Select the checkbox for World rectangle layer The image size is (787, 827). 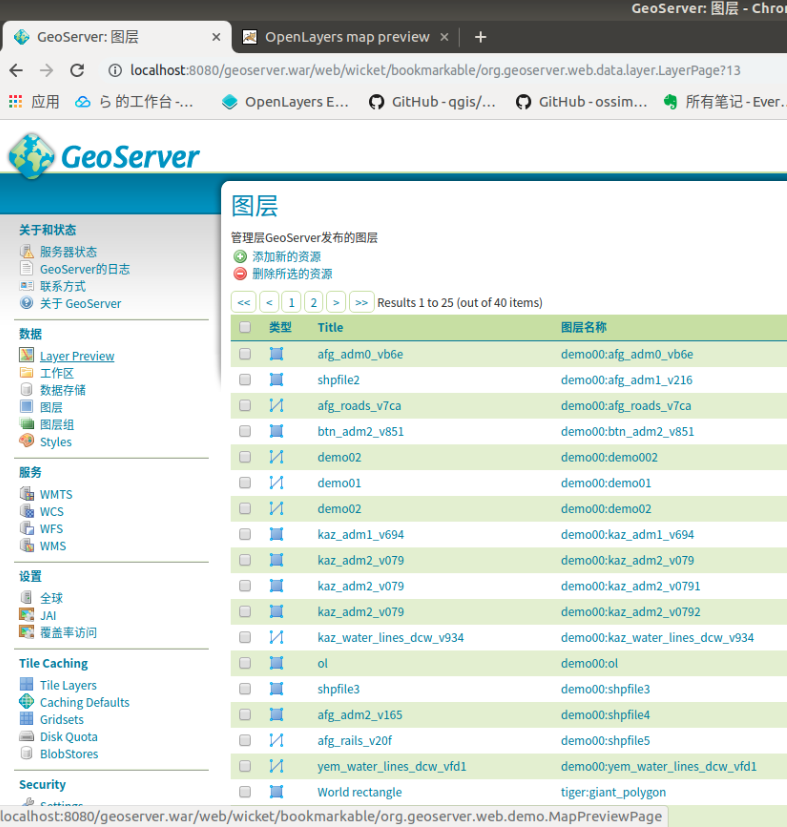coord(245,792)
